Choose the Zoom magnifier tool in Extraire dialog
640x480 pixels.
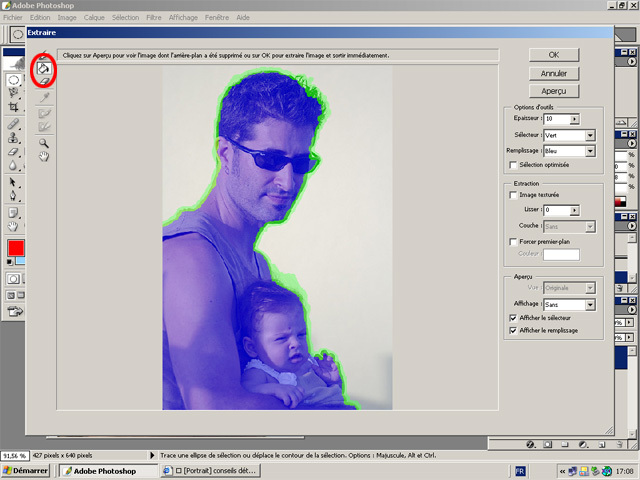[44, 143]
